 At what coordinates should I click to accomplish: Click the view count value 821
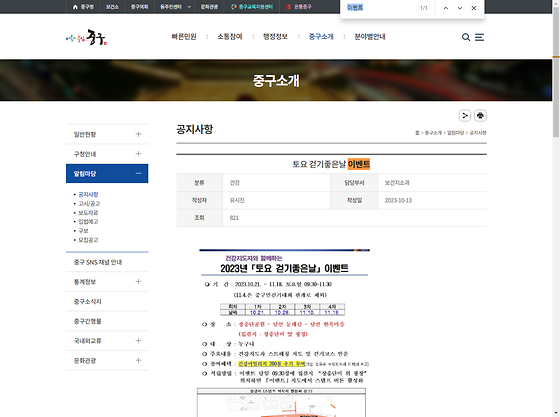[234, 218]
